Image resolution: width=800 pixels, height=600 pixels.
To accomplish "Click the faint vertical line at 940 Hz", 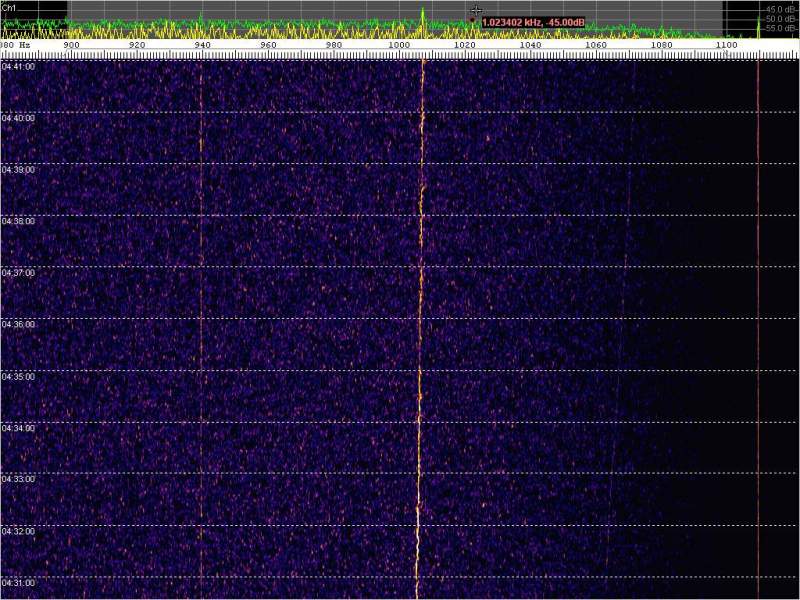I will [201, 329].
